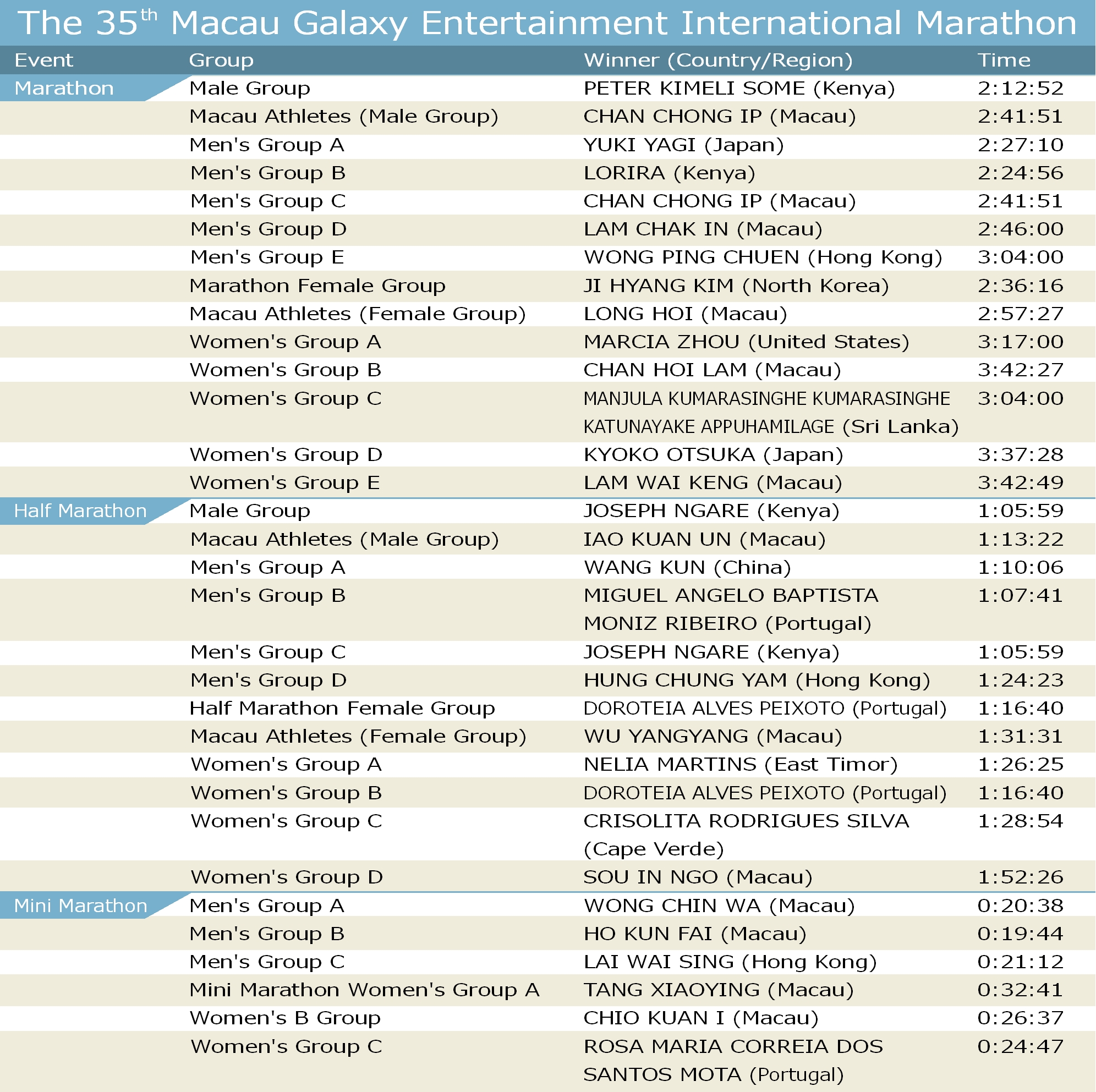Select 'KYOKO OTSUKA (Japan)'
The image size is (1096, 1092).
pyautogui.click(x=714, y=455)
